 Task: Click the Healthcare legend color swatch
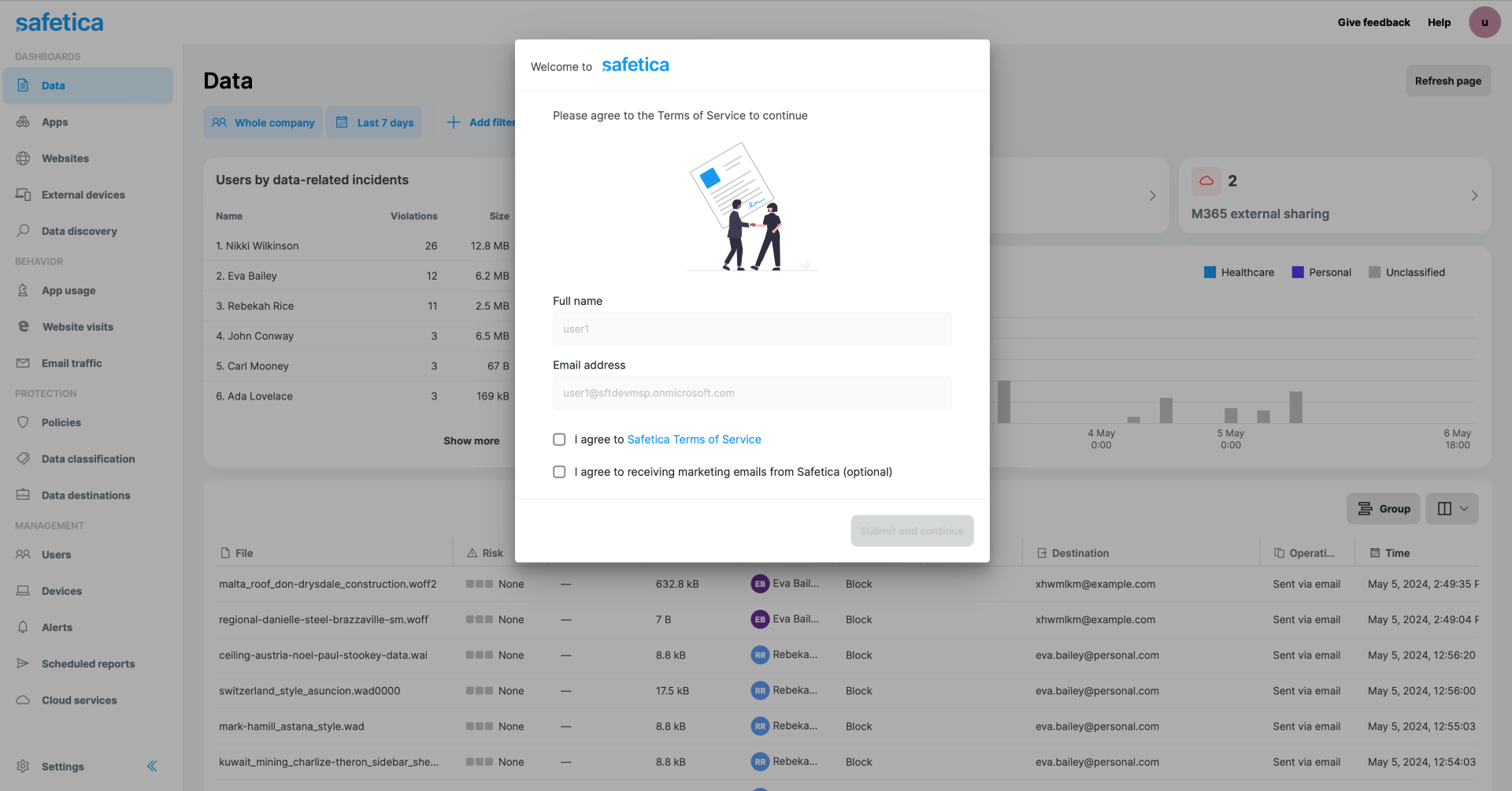[x=1210, y=273]
